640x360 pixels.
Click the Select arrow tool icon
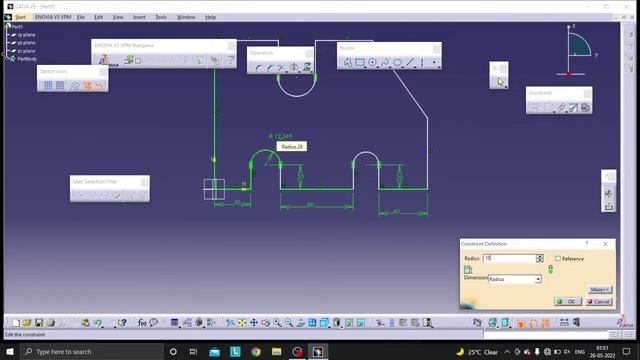coord(500,82)
